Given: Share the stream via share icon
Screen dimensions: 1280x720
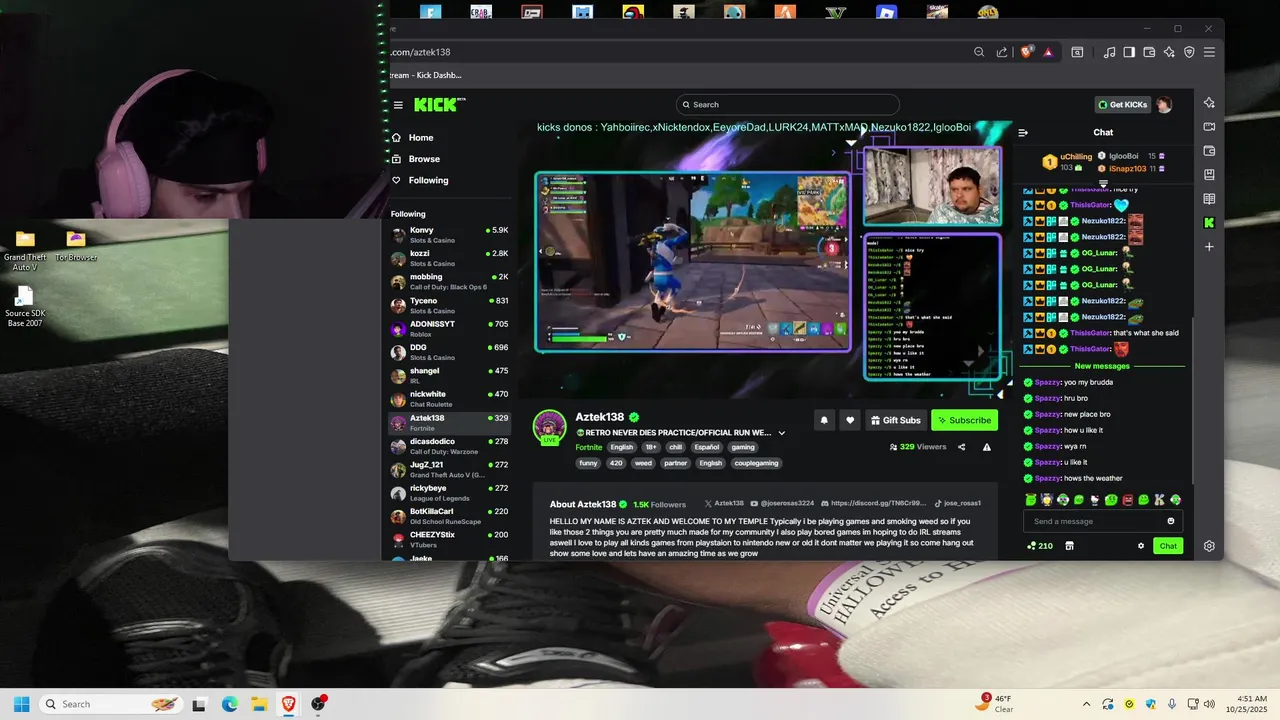Looking at the screenshot, I should 961,447.
